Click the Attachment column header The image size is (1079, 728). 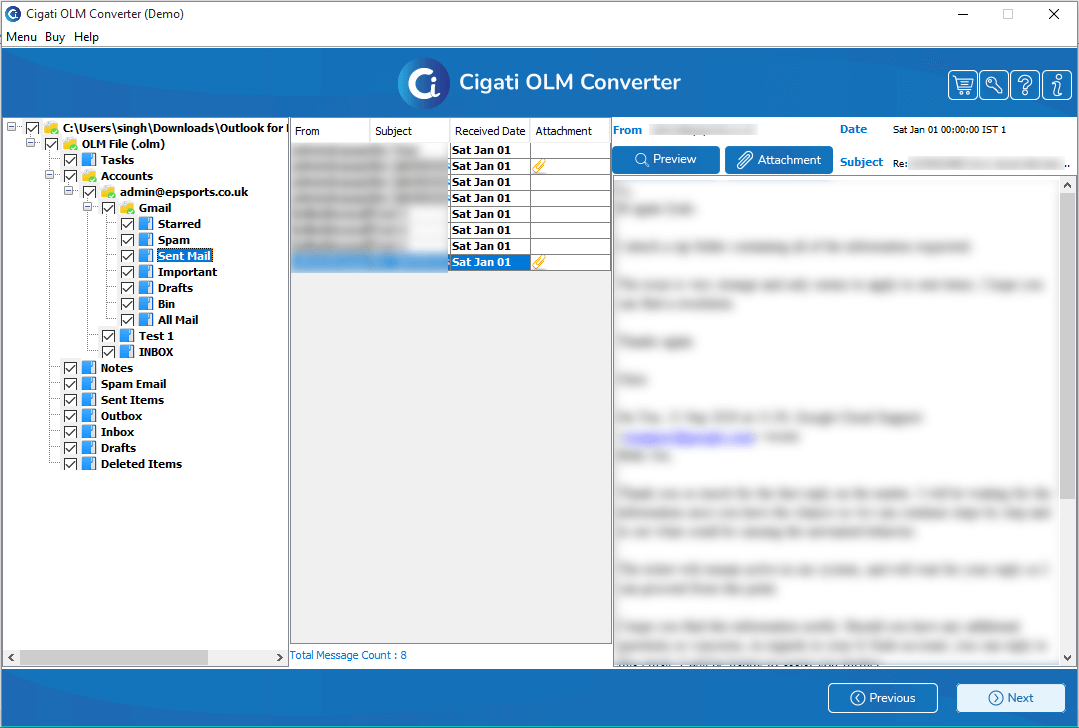tap(570, 131)
